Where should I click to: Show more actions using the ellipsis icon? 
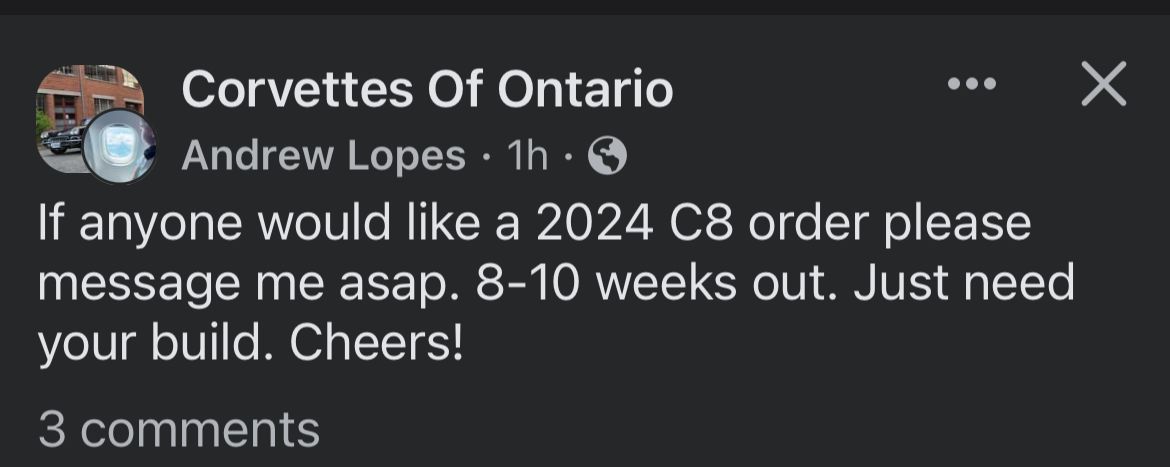(x=972, y=85)
